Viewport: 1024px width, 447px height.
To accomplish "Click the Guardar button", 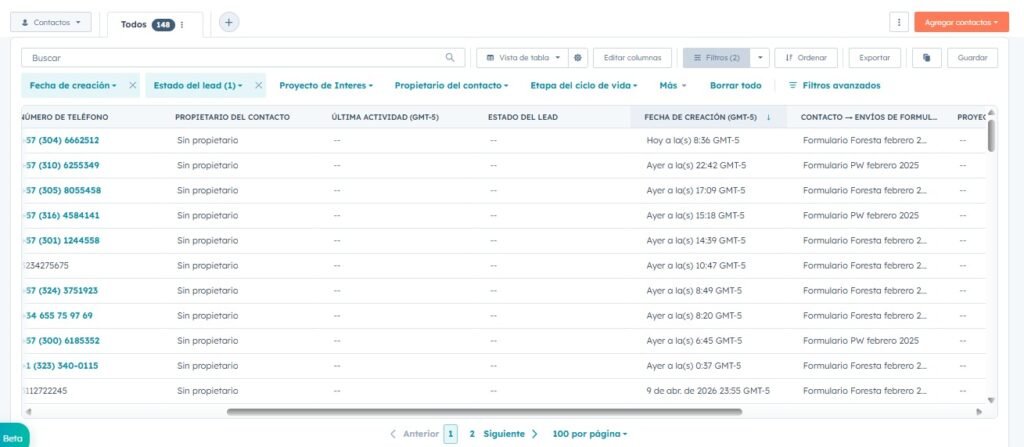I will click(x=972, y=58).
